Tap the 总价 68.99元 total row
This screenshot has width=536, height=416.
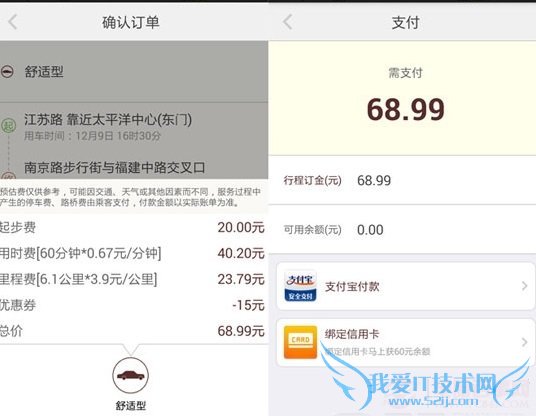click(x=132, y=331)
